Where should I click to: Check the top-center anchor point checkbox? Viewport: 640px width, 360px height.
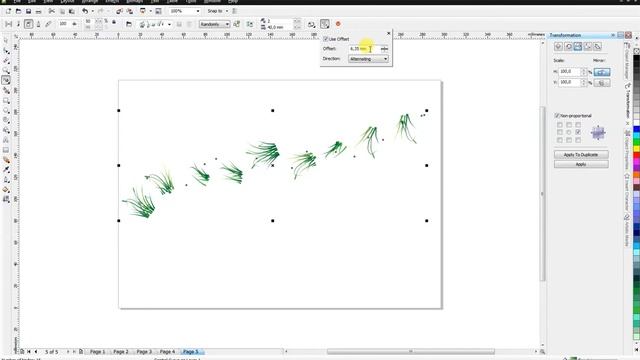coord(569,125)
